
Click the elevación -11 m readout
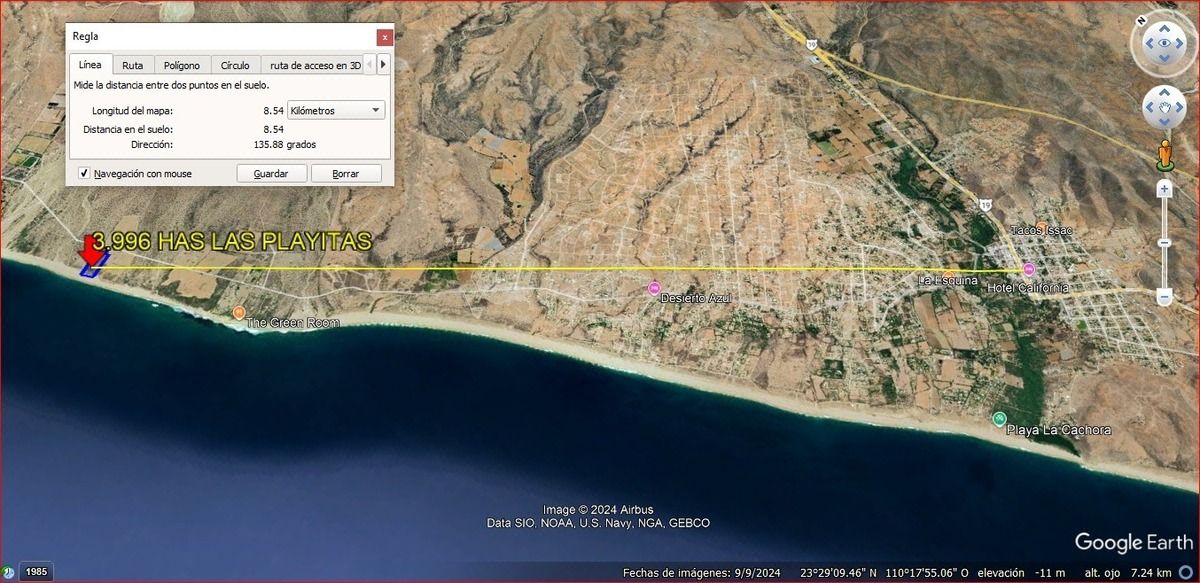click(1021, 573)
